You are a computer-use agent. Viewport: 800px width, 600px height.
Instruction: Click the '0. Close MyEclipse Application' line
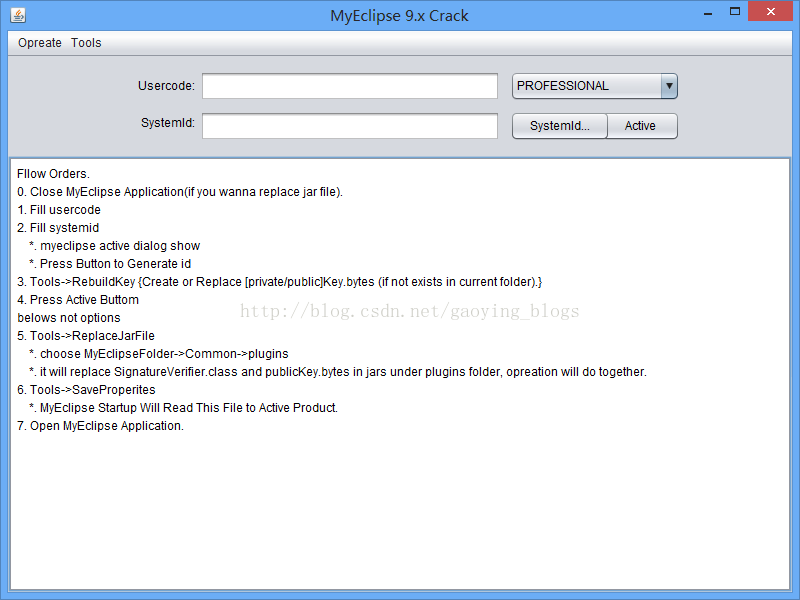180,192
